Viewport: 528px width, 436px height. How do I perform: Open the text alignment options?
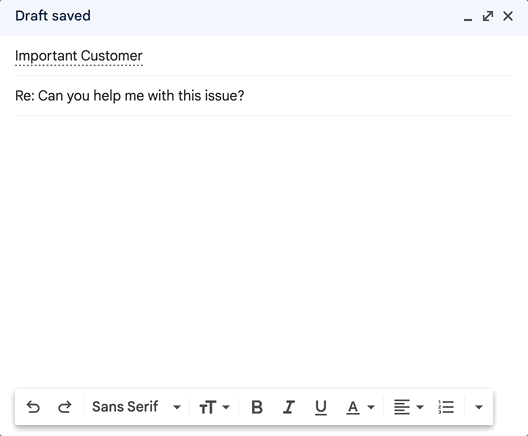[x=408, y=407]
